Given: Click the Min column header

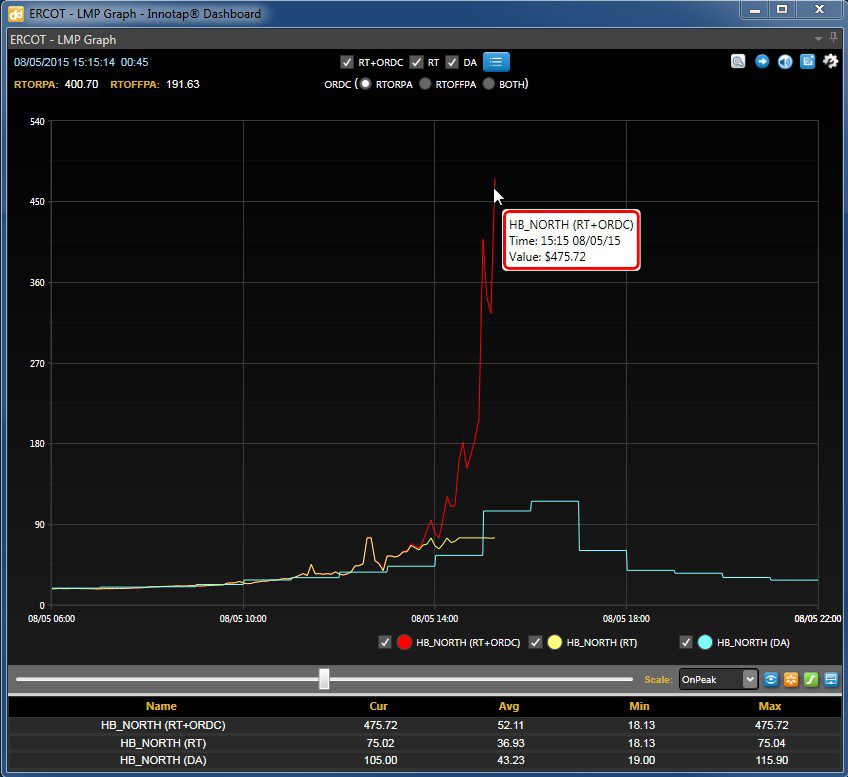Looking at the screenshot, I should (639, 706).
